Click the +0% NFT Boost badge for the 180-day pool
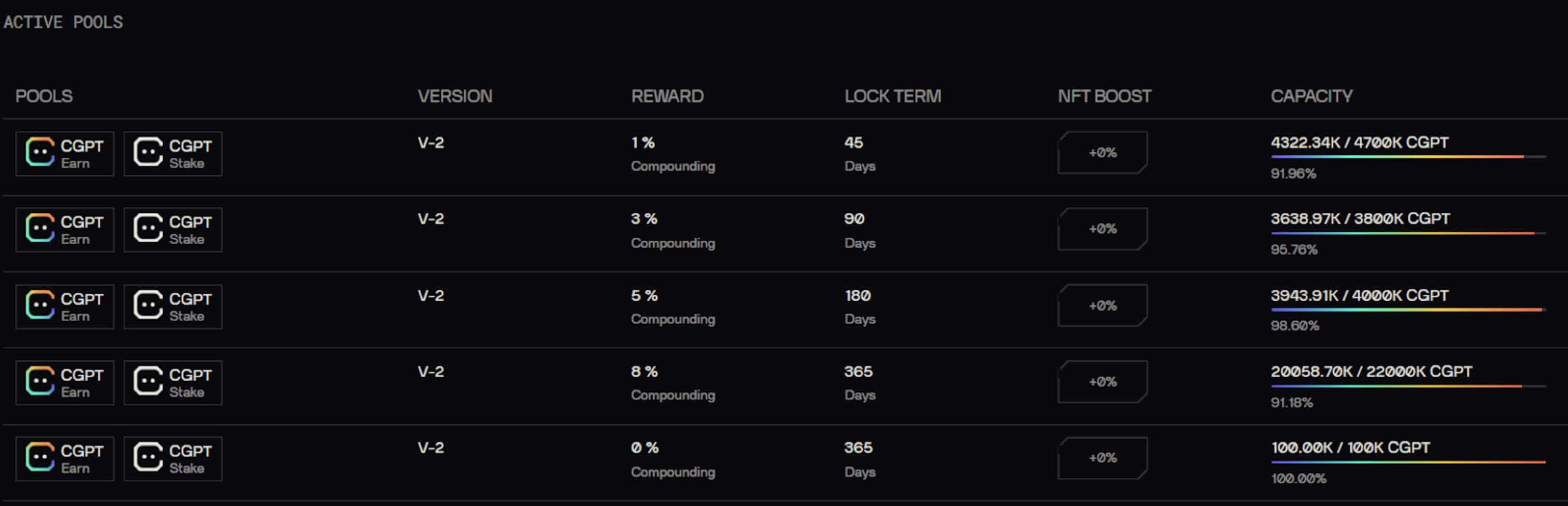This screenshot has height=506, width=1568. click(1102, 306)
